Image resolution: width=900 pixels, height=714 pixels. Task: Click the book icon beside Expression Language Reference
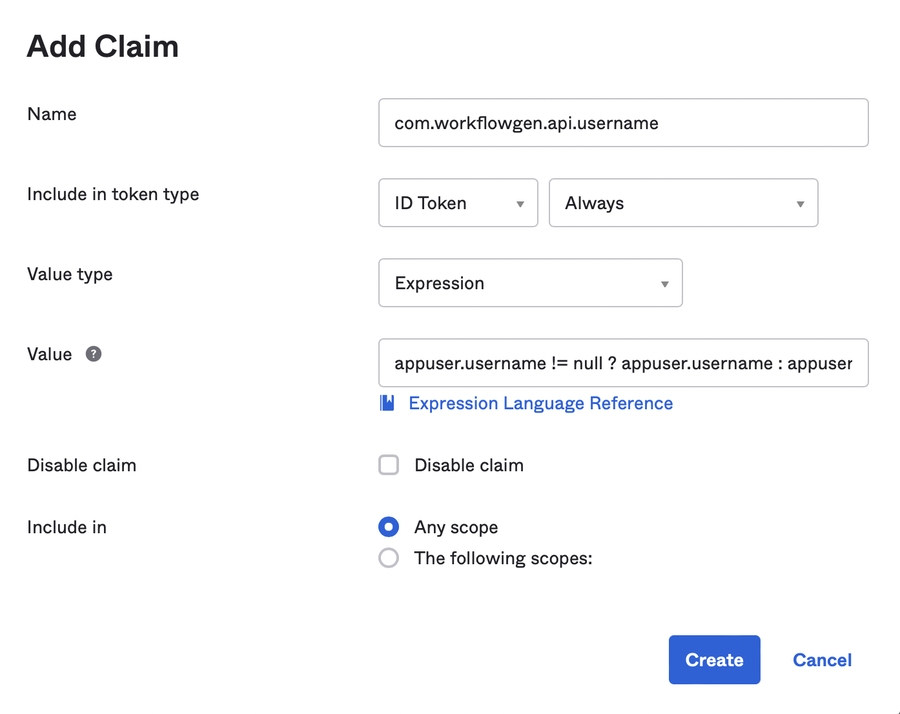tap(387, 403)
